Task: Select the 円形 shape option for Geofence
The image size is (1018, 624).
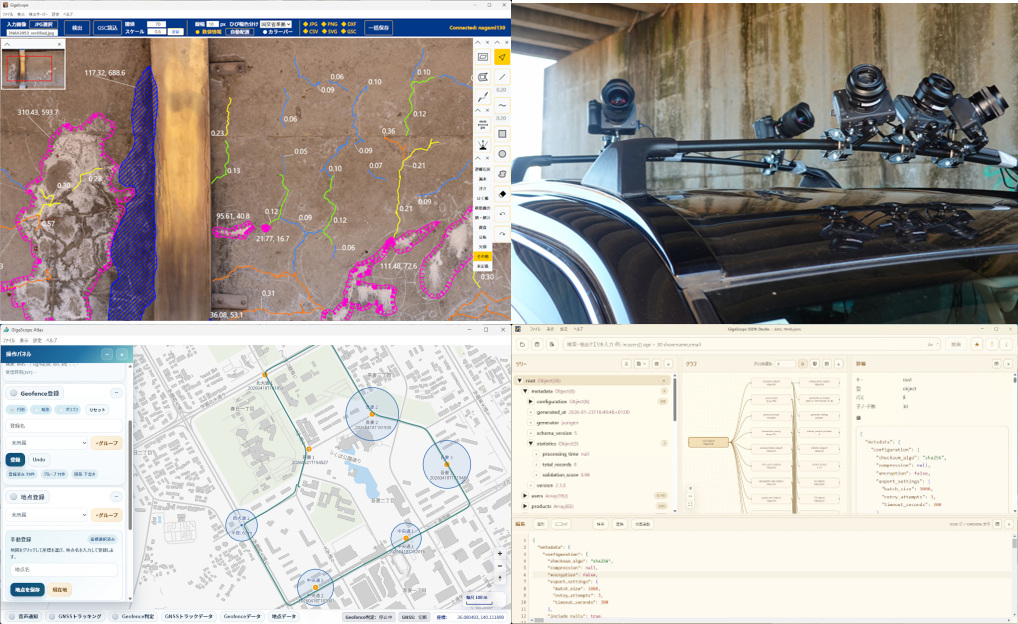Action: point(19,410)
